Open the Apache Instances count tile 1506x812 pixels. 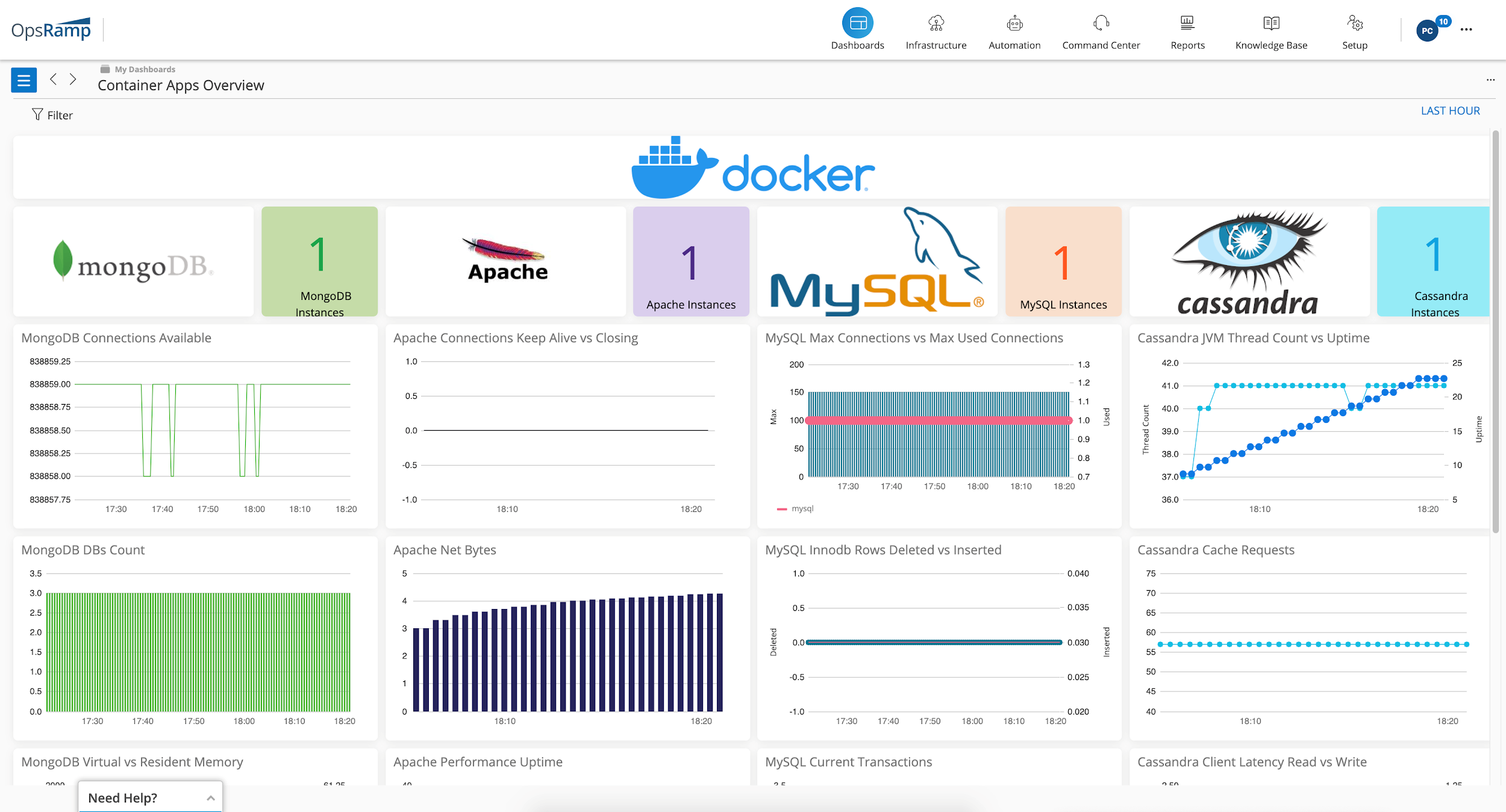click(691, 261)
